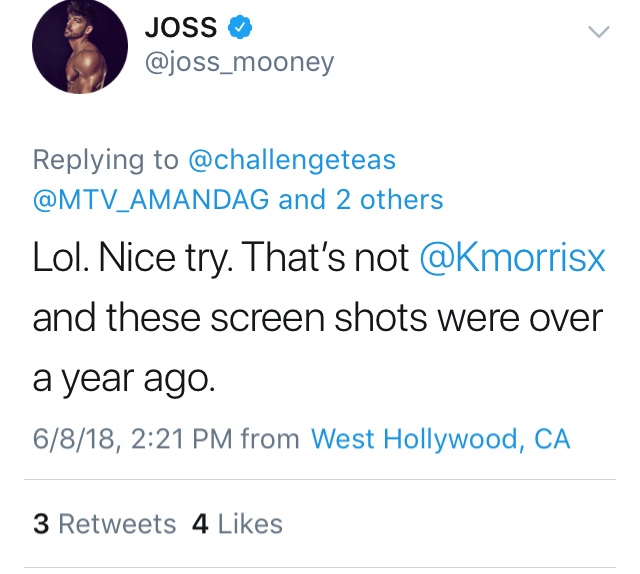This screenshot has width=640, height=574.
Task: Open JOSS's circular profile photo
Action: pos(80,46)
